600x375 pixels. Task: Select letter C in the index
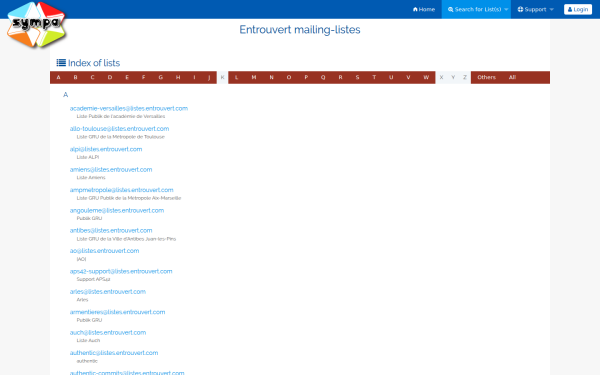point(92,77)
